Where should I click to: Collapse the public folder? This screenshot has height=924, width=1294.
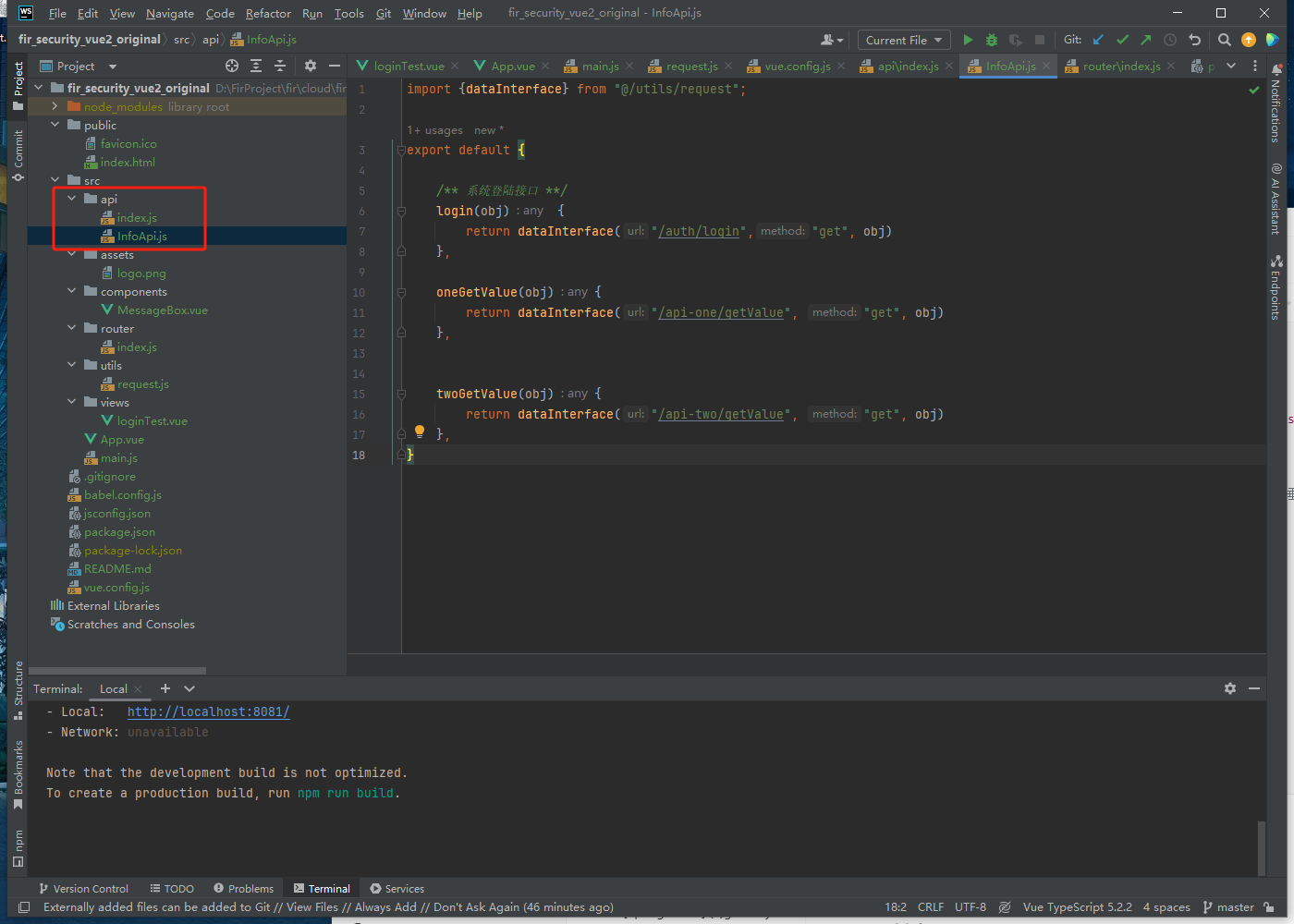tap(55, 125)
